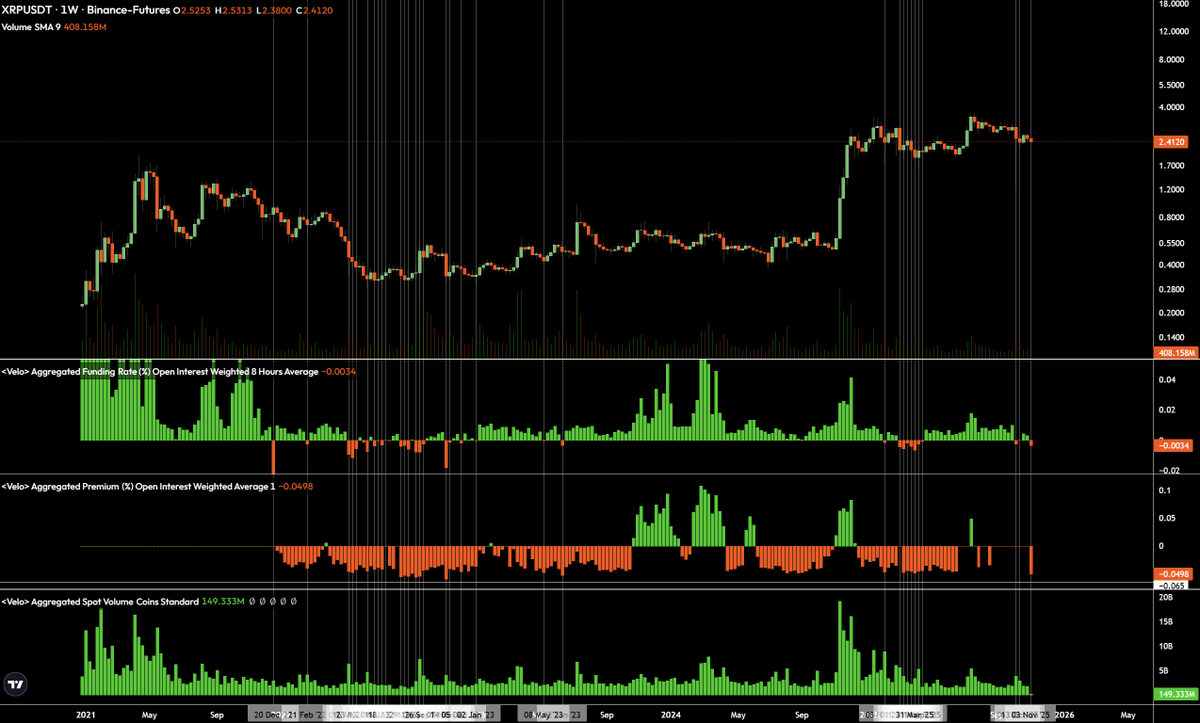Select the Aggregated Funding Rate indicator legend
Image resolution: width=1200 pixels, height=723 pixels.
[160, 371]
